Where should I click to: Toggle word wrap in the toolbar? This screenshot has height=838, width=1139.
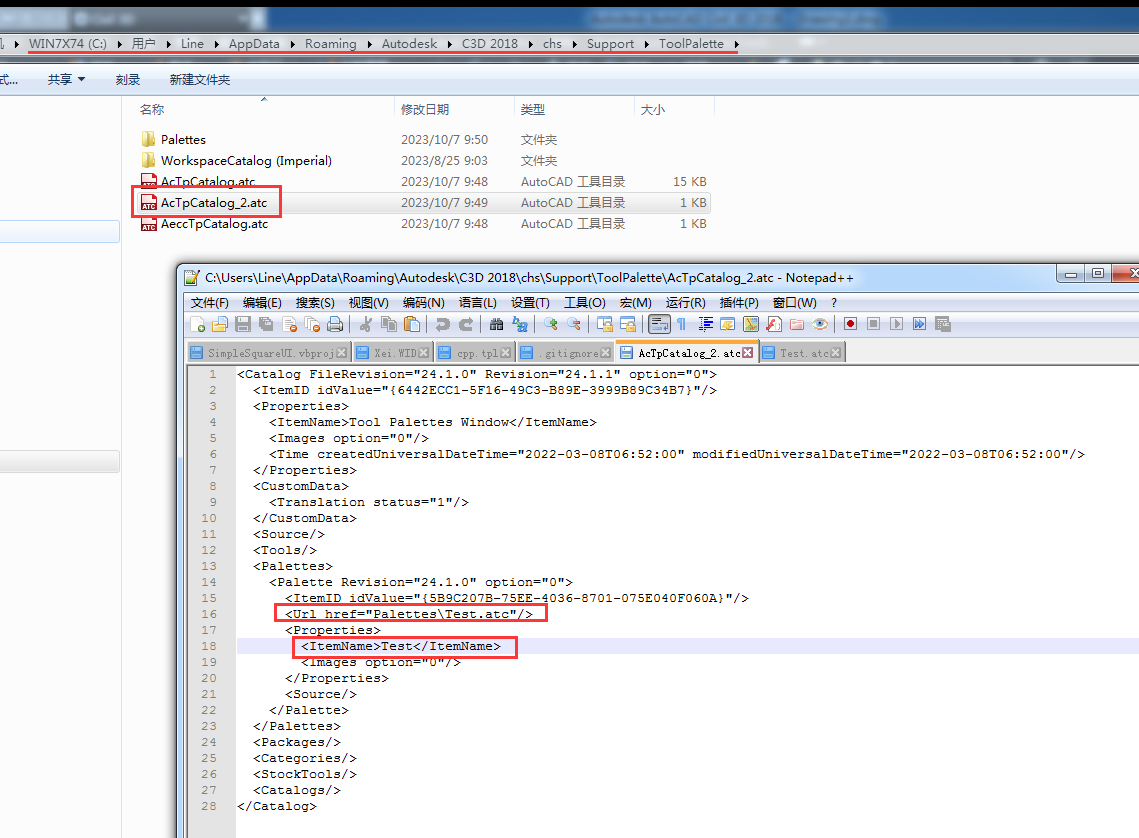659,324
